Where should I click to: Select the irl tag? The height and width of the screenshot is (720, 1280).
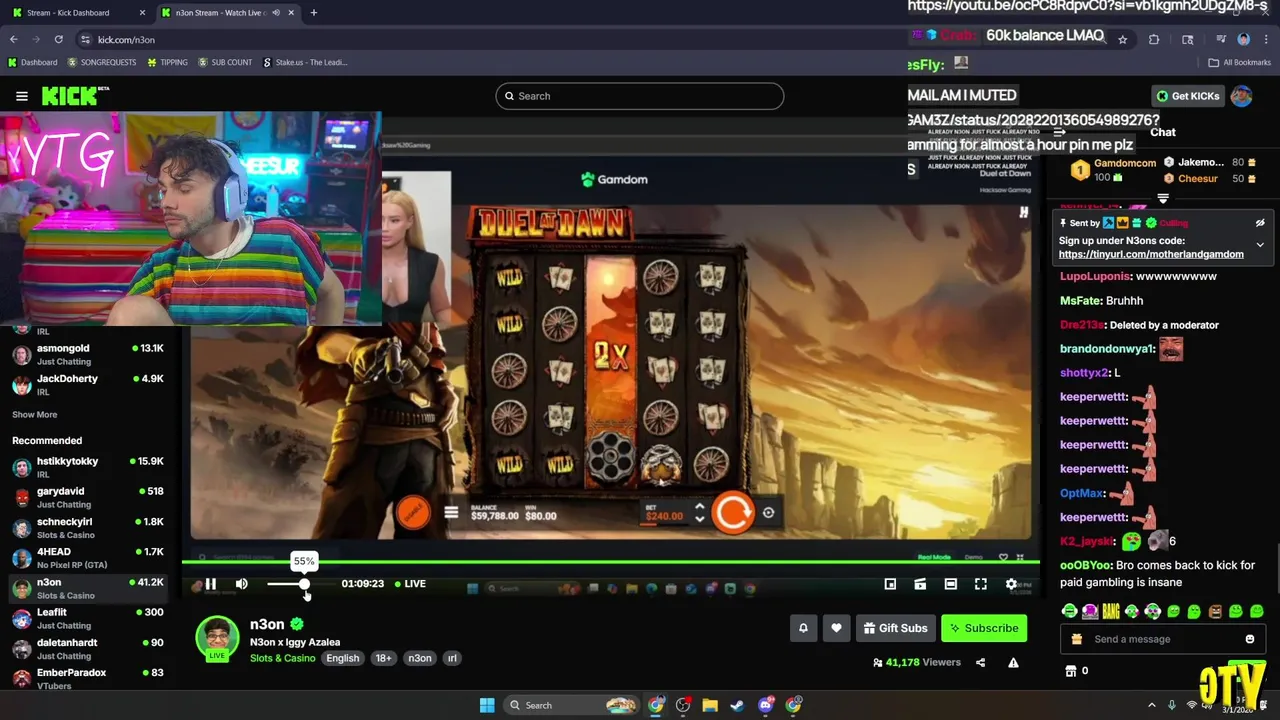point(452,658)
